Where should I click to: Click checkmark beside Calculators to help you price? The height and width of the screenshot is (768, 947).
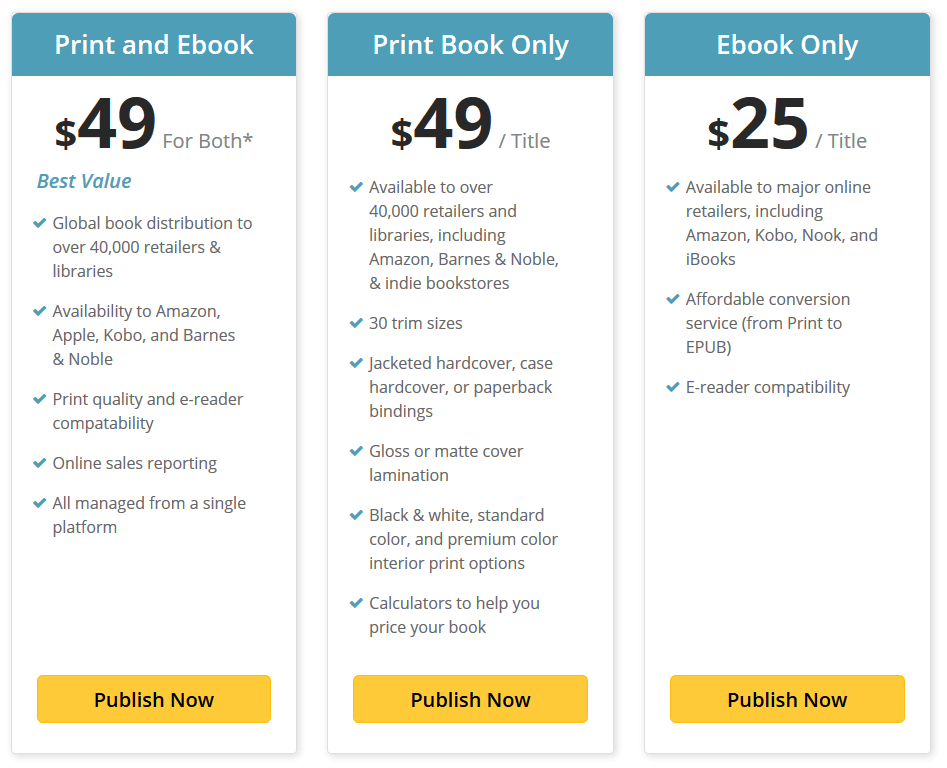(356, 603)
